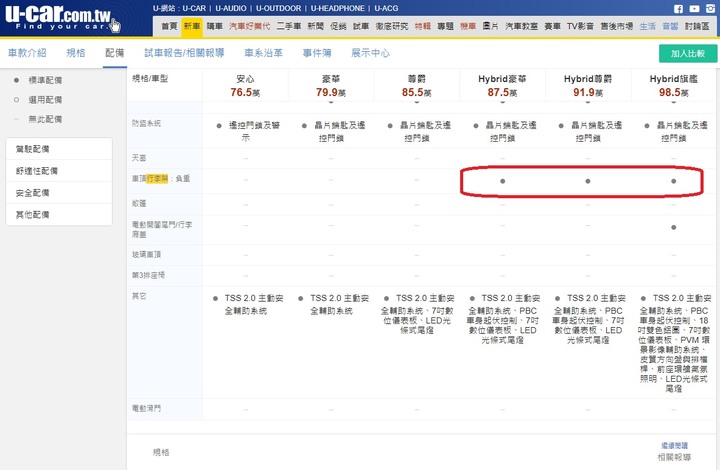Click the 第3排座椅 row label
720x470 pixels.
tap(148, 275)
